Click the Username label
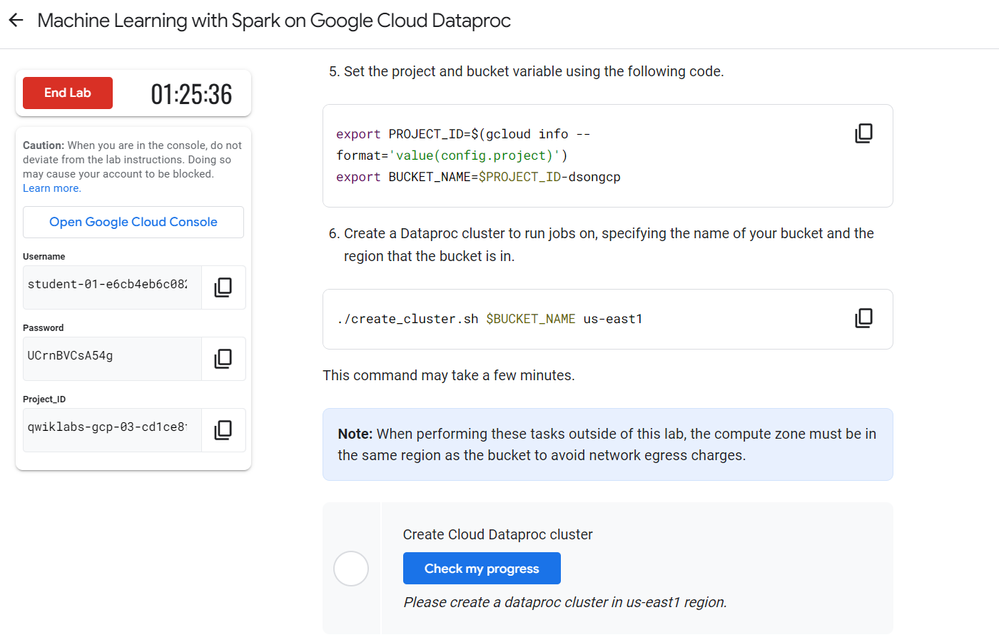This screenshot has width=999, height=642. click(x=44, y=256)
